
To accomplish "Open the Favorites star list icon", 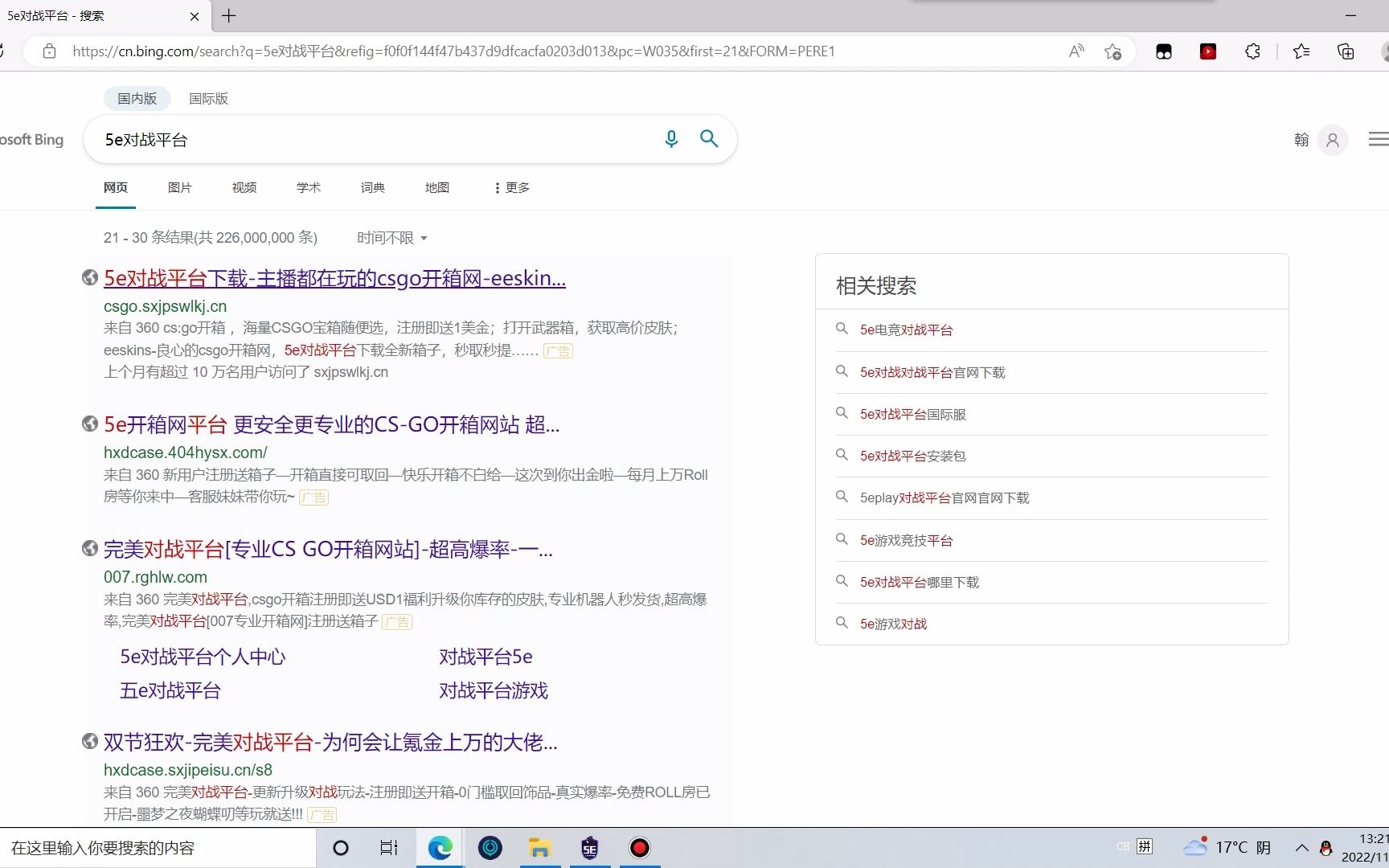I will coord(1301,51).
